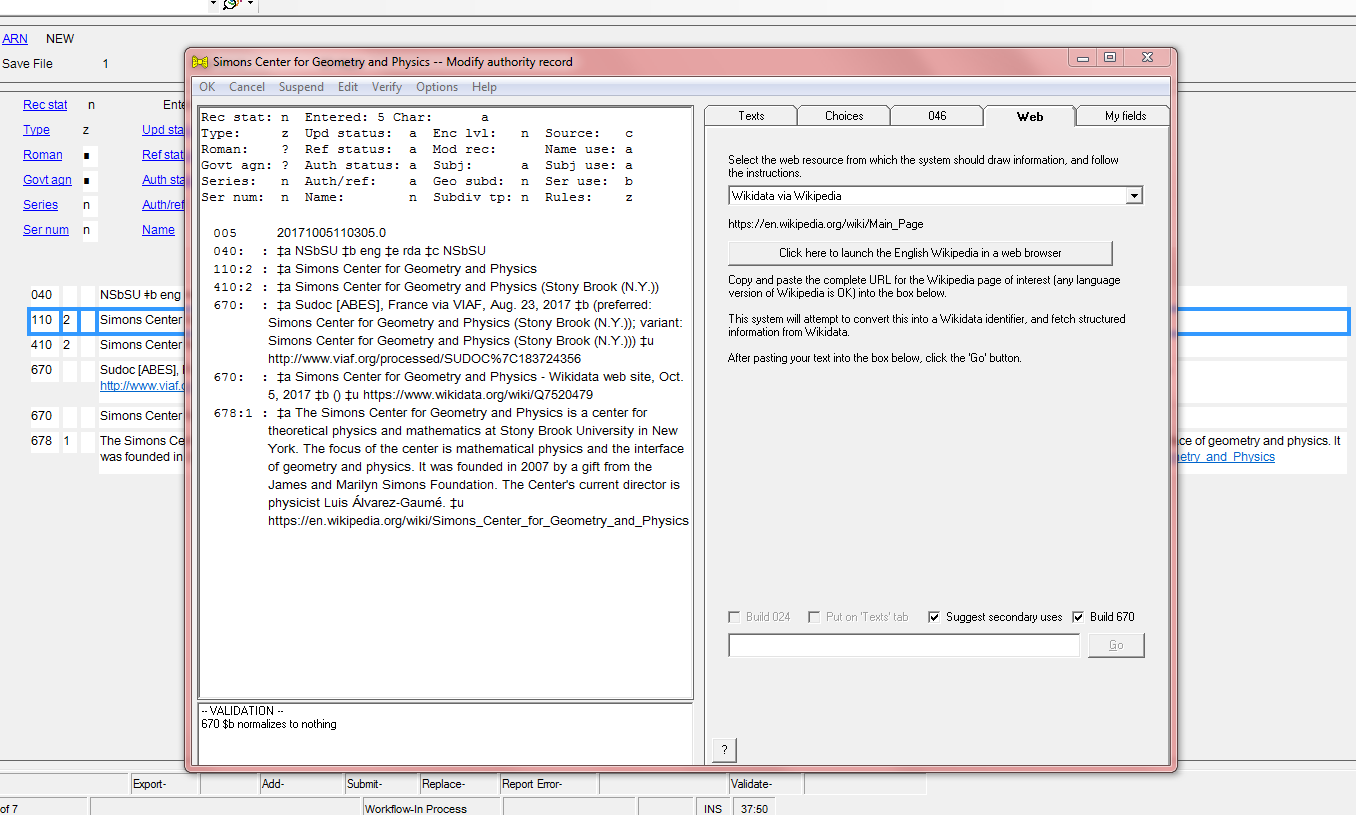1356x815 pixels.
Task: Click the Ser num value cell showing n
Action: coord(88,231)
